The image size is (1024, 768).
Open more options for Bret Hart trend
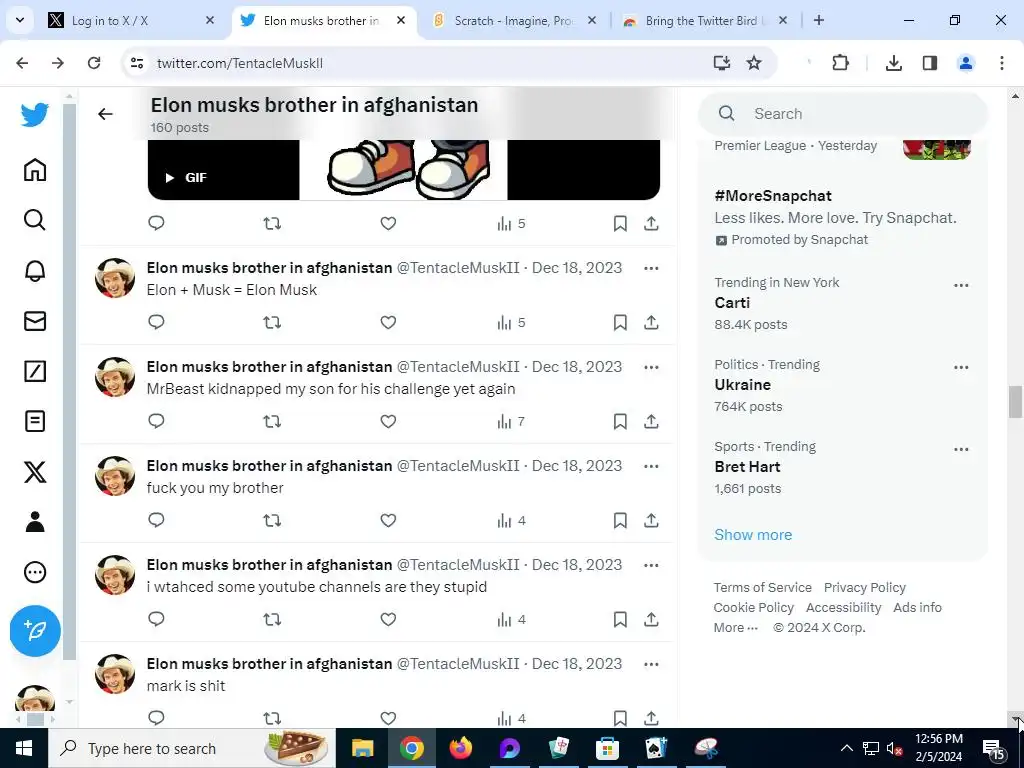(961, 449)
